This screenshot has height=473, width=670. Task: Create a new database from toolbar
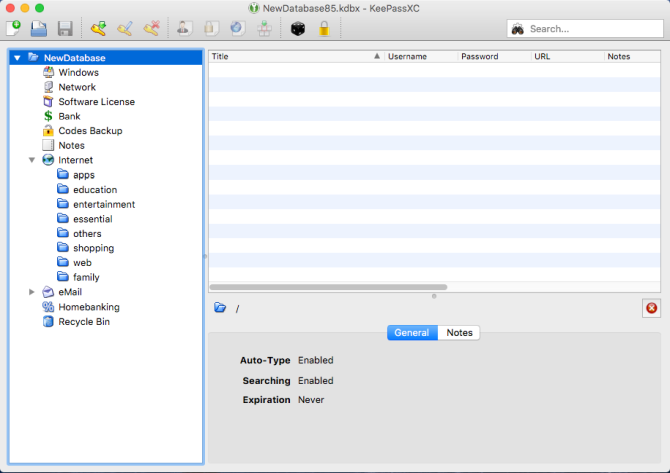[14, 29]
